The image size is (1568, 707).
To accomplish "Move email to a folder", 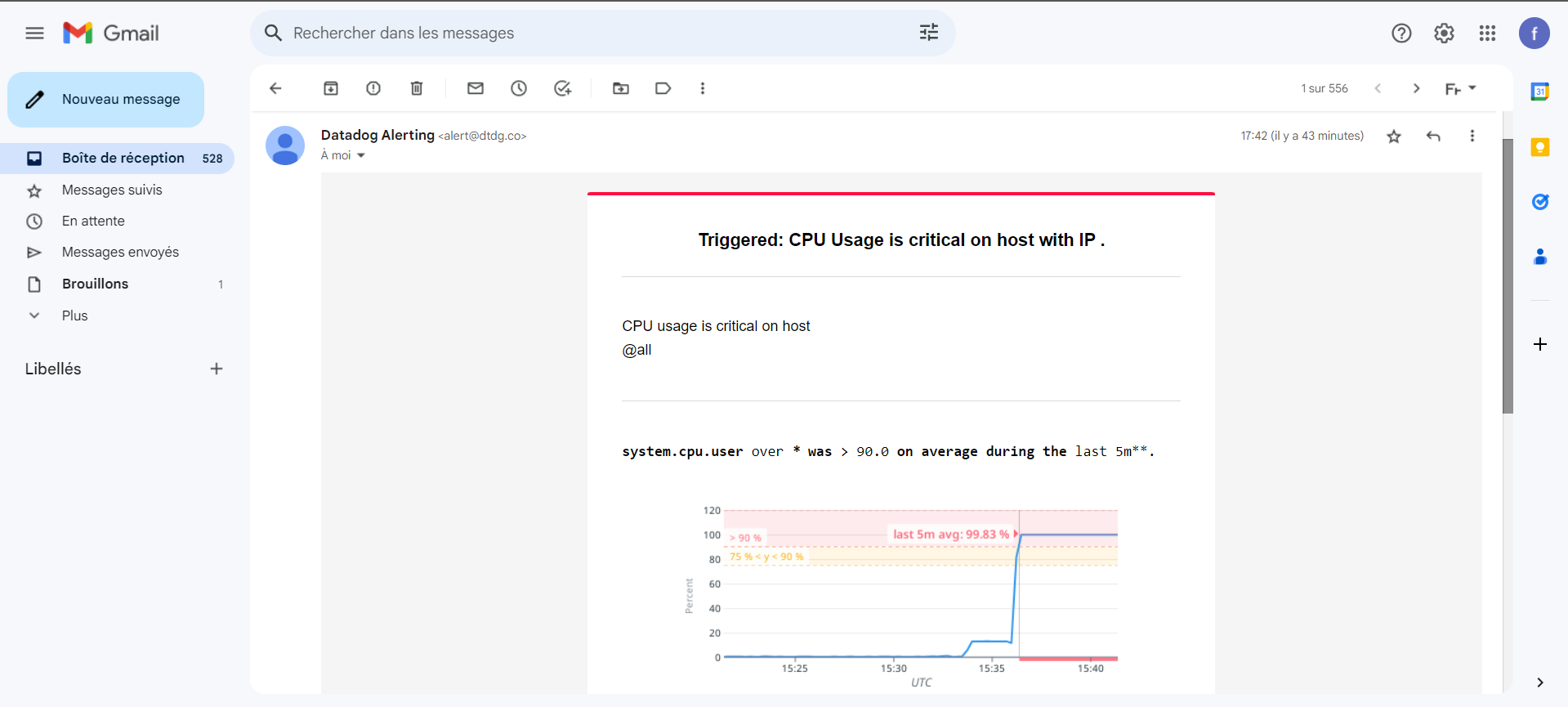I will click(x=621, y=88).
